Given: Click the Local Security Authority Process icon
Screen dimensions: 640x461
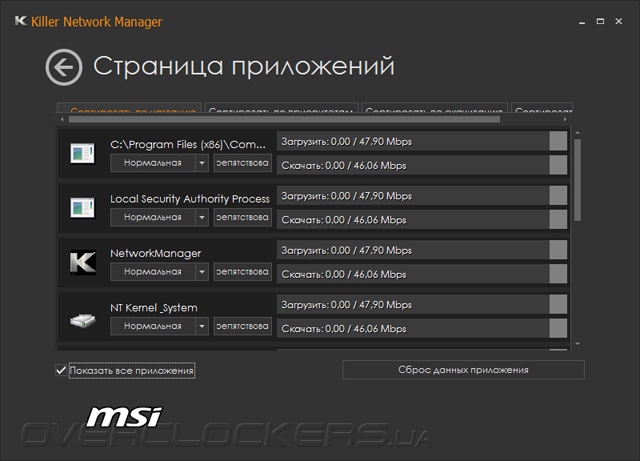Looking at the screenshot, I should click(82, 208).
